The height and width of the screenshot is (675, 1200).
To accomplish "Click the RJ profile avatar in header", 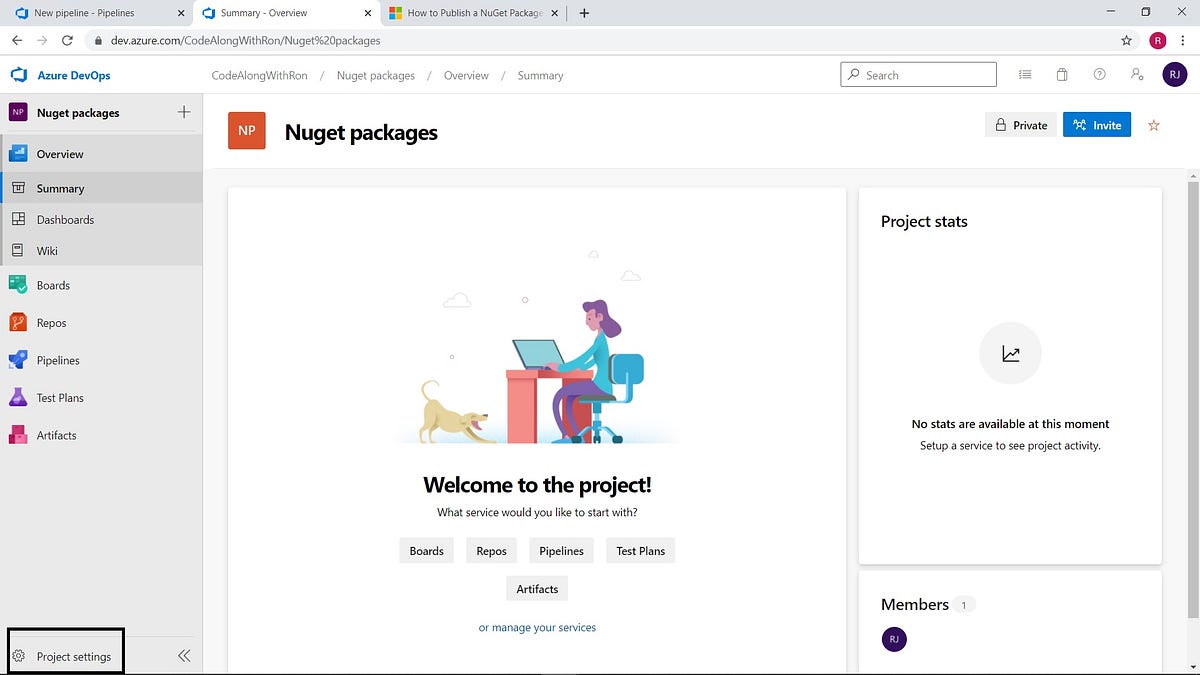I will pyautogui.click(x=1174, y=74).
